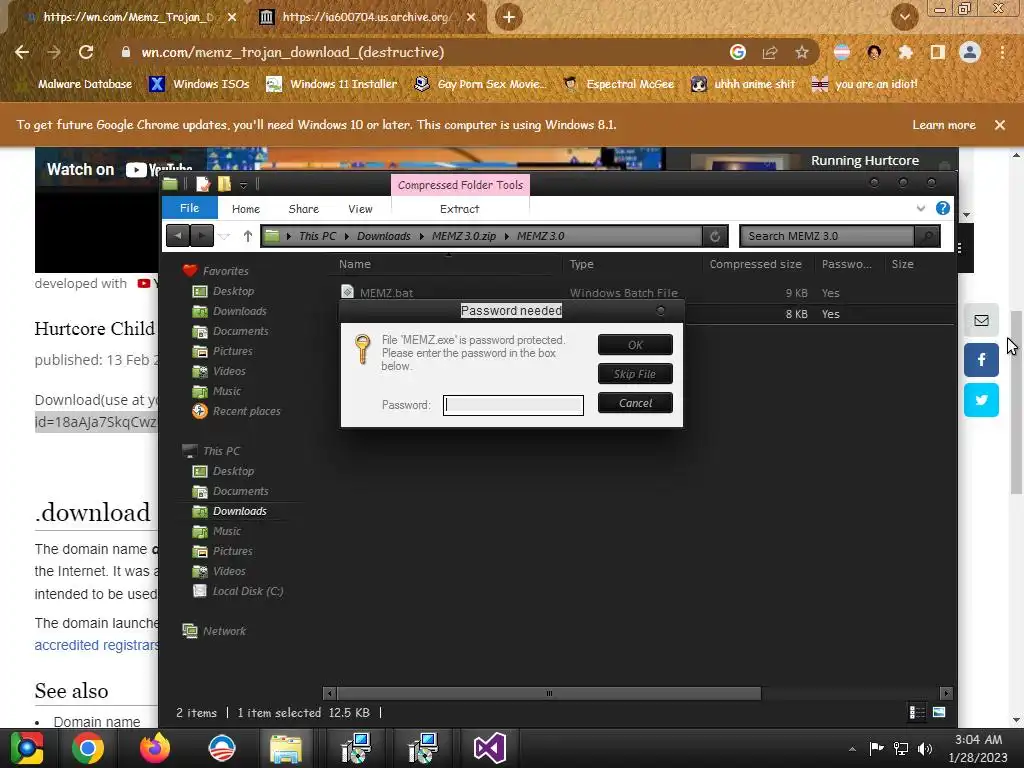Open the Windows 11 Installer bookmark

pos(332,84)
